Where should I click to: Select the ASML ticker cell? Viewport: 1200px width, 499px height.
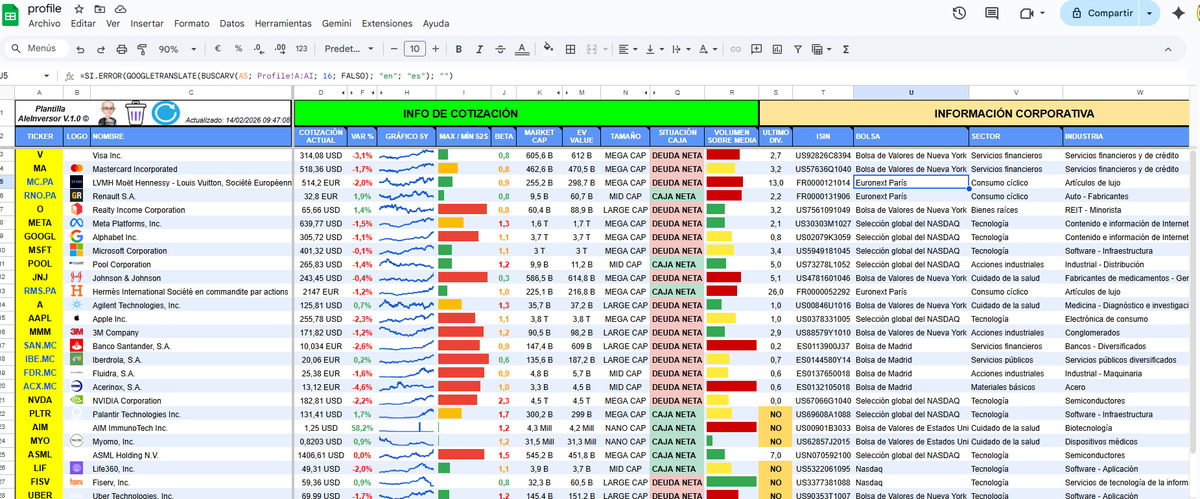pos(40,454)
